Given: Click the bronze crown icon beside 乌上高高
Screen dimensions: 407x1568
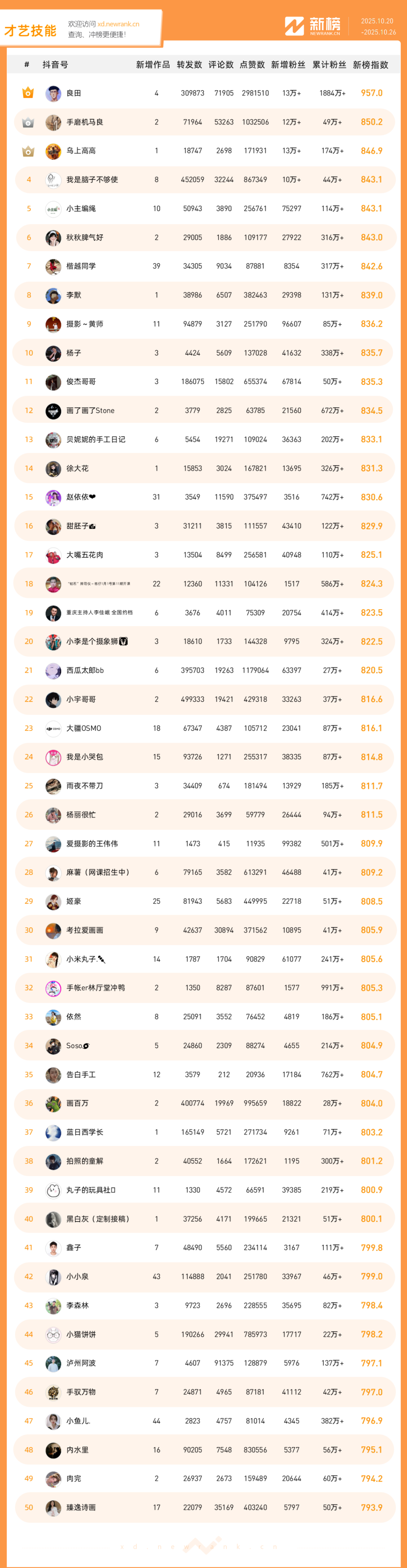Looking at the screenshot, I should tap(28, 151).
